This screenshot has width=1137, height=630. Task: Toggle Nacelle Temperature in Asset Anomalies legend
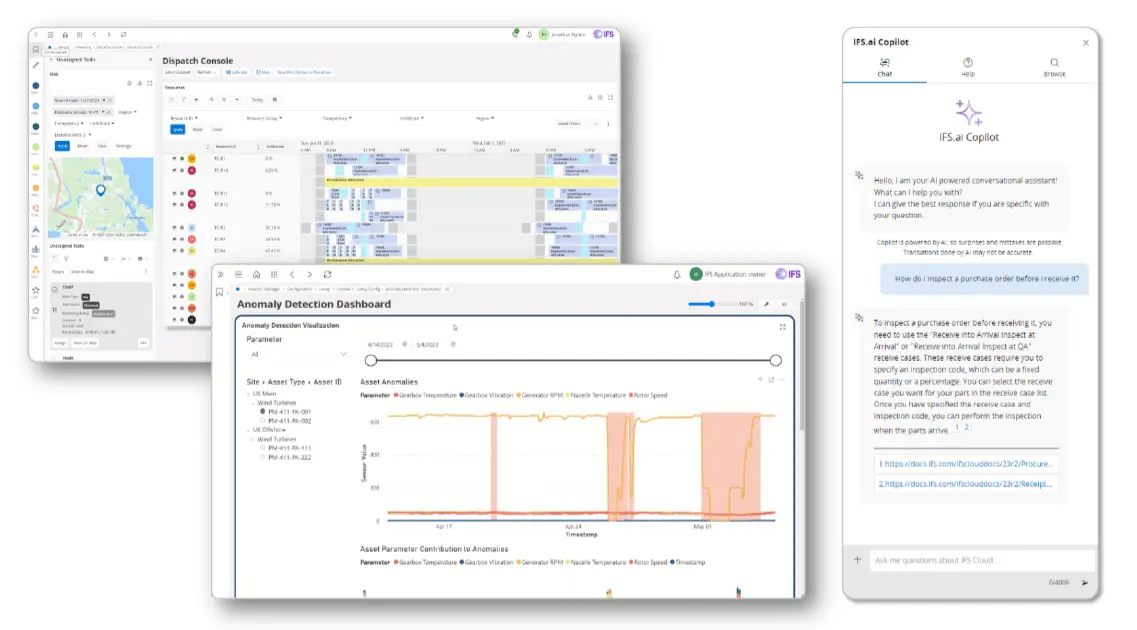[x=596, y=395]
